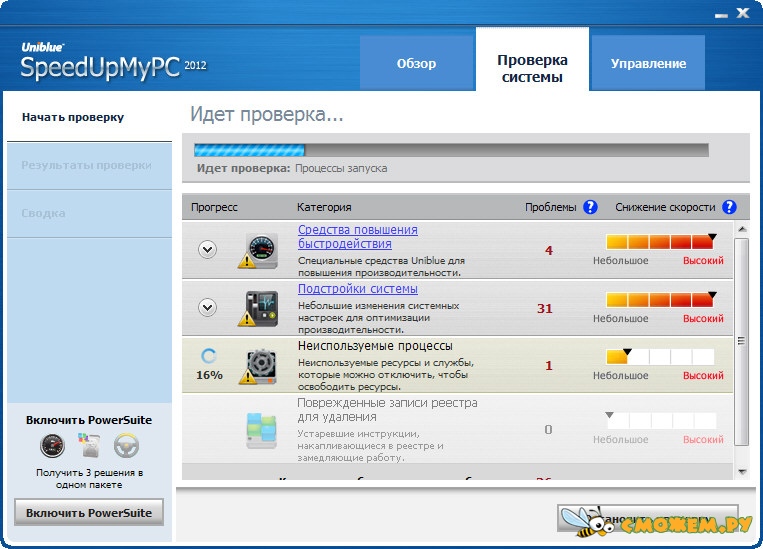Image resolution: width=763 pixels, height=549 pixels.
Task: Select Сводка in the sidebar
Action: (89, 213)
